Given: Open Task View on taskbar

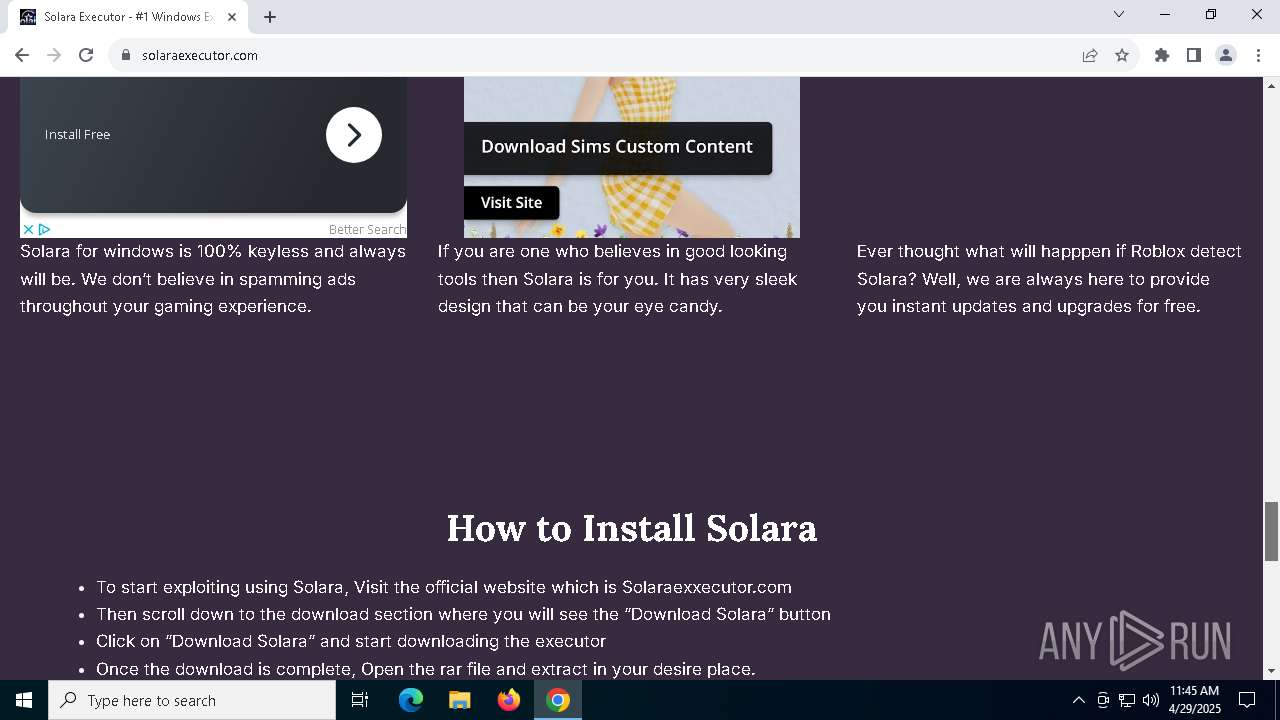Looking at the screenshot, I should coord(360,700).
